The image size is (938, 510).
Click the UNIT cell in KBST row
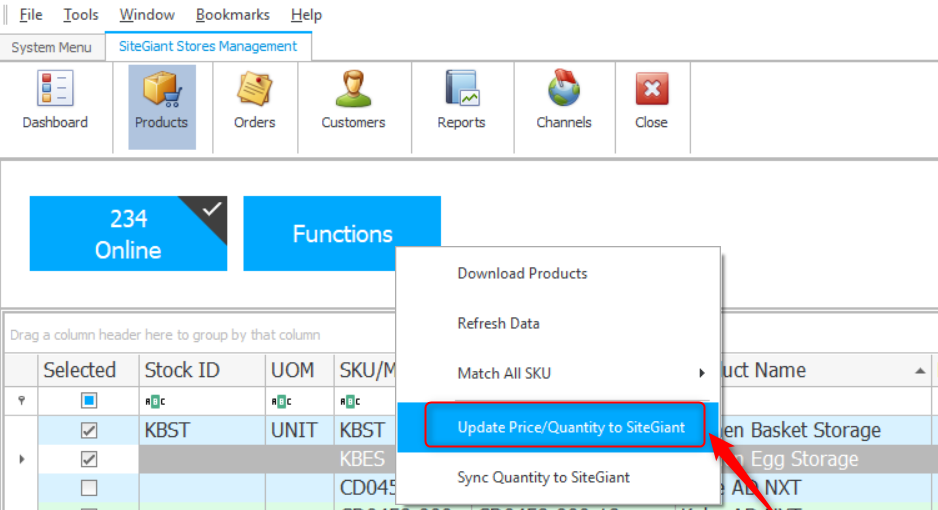(x=300, y=430)
